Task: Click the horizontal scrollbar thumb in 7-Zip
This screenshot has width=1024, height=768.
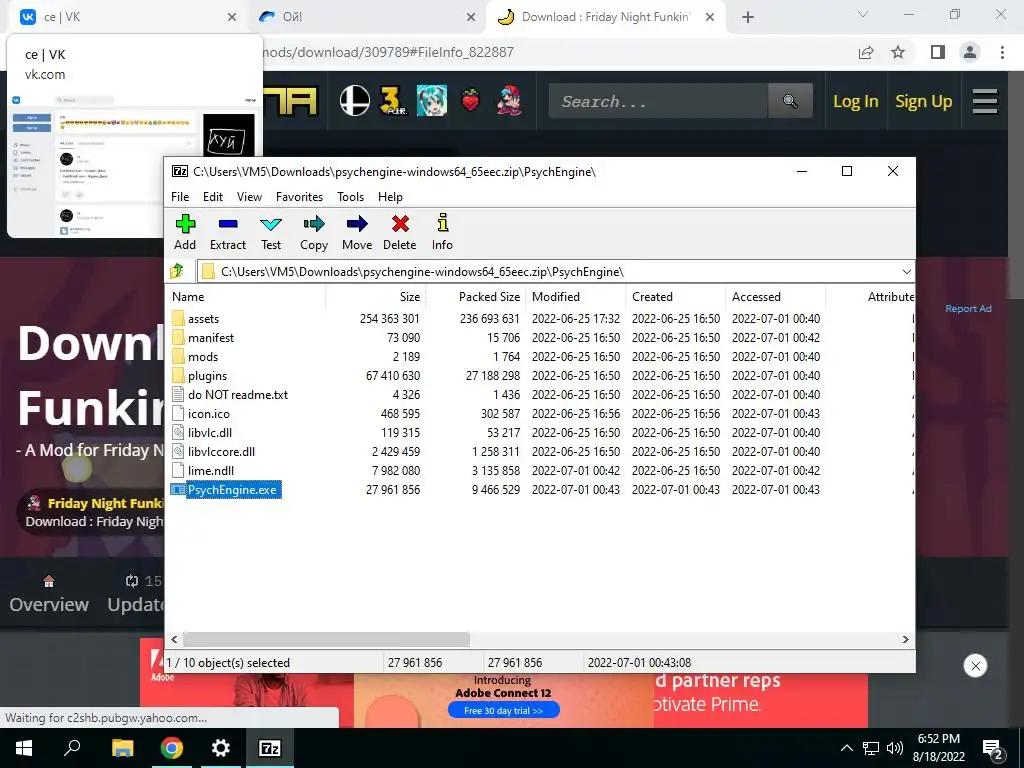Action: point(326,639)
